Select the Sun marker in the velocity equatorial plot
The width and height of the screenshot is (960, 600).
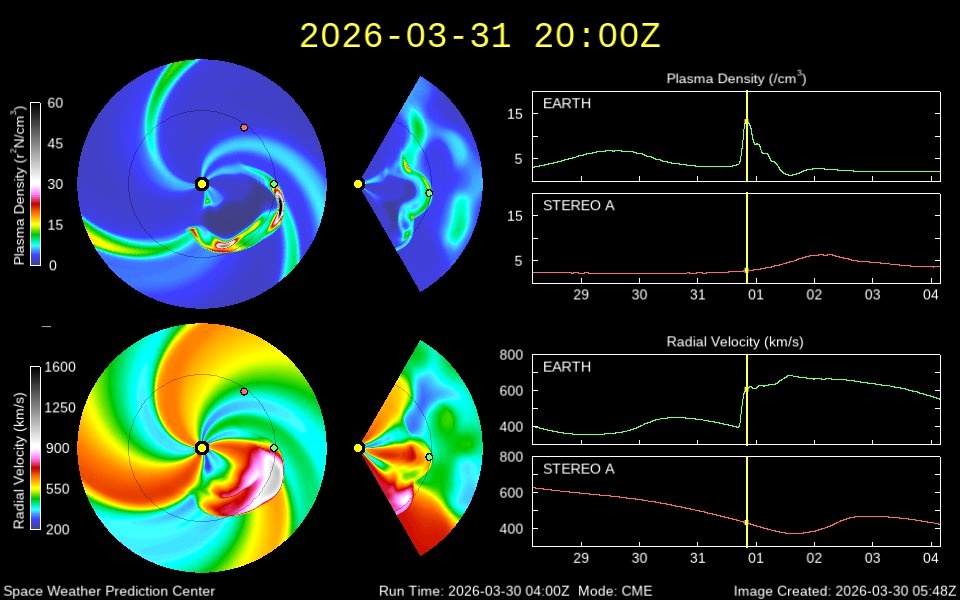[202, 448]
